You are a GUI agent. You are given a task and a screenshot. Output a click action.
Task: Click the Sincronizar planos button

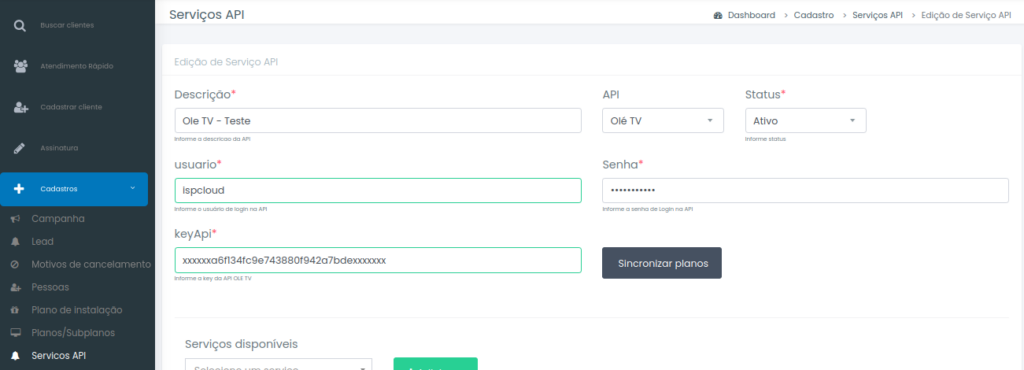(662, 263)
